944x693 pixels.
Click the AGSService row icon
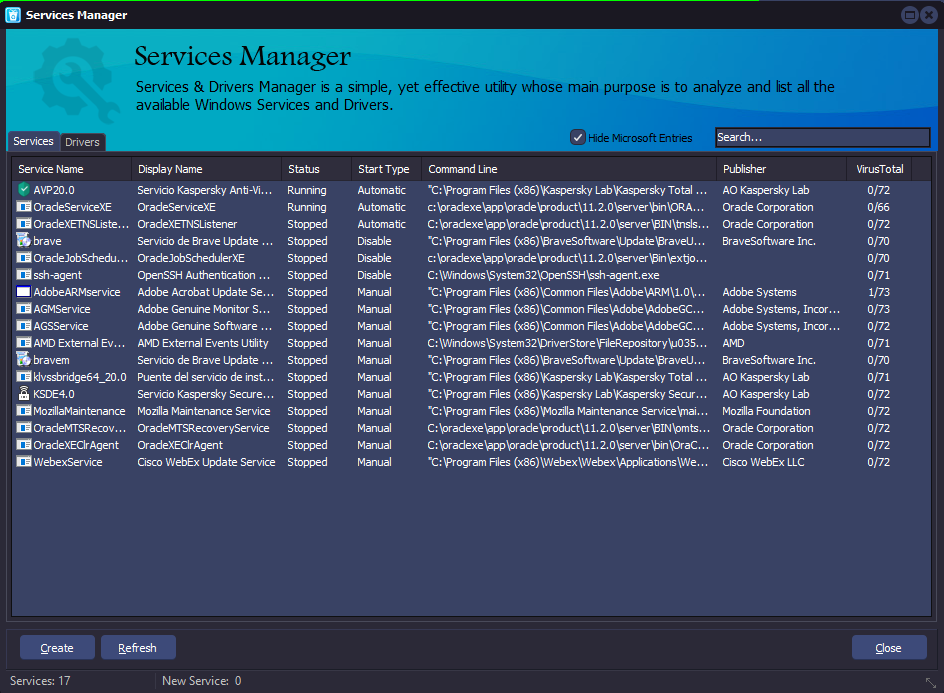tap(23, 326)
